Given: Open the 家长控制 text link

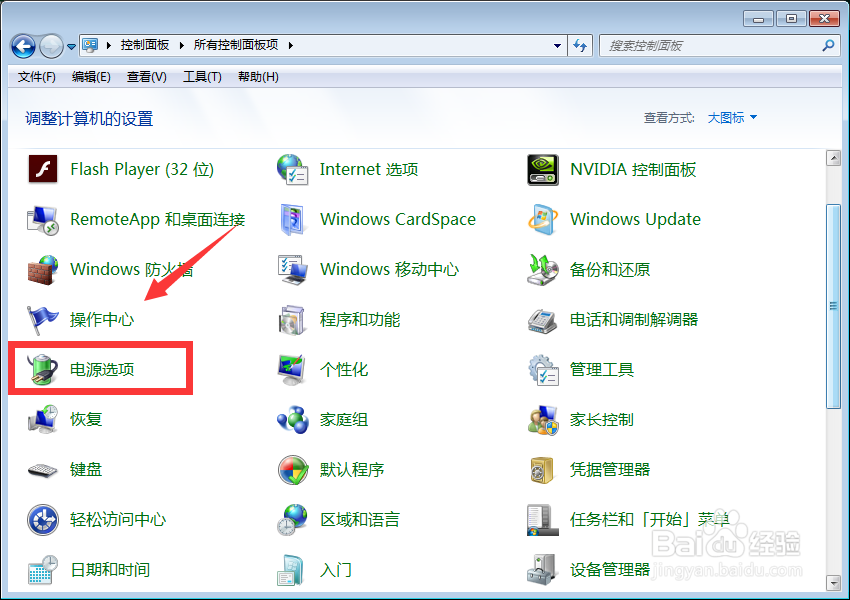Looking at the screenshot, I should [x=602, y=420].
